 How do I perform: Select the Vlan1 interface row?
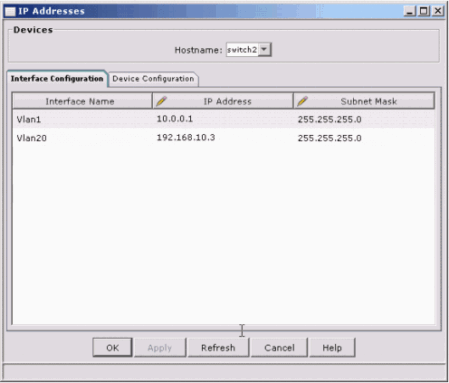click(224, 119)
